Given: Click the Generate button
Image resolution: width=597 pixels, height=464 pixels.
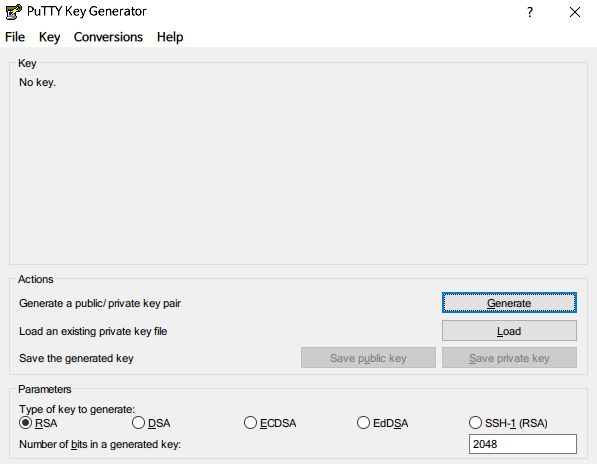Looking at the screenshot, I should (509, 303).
